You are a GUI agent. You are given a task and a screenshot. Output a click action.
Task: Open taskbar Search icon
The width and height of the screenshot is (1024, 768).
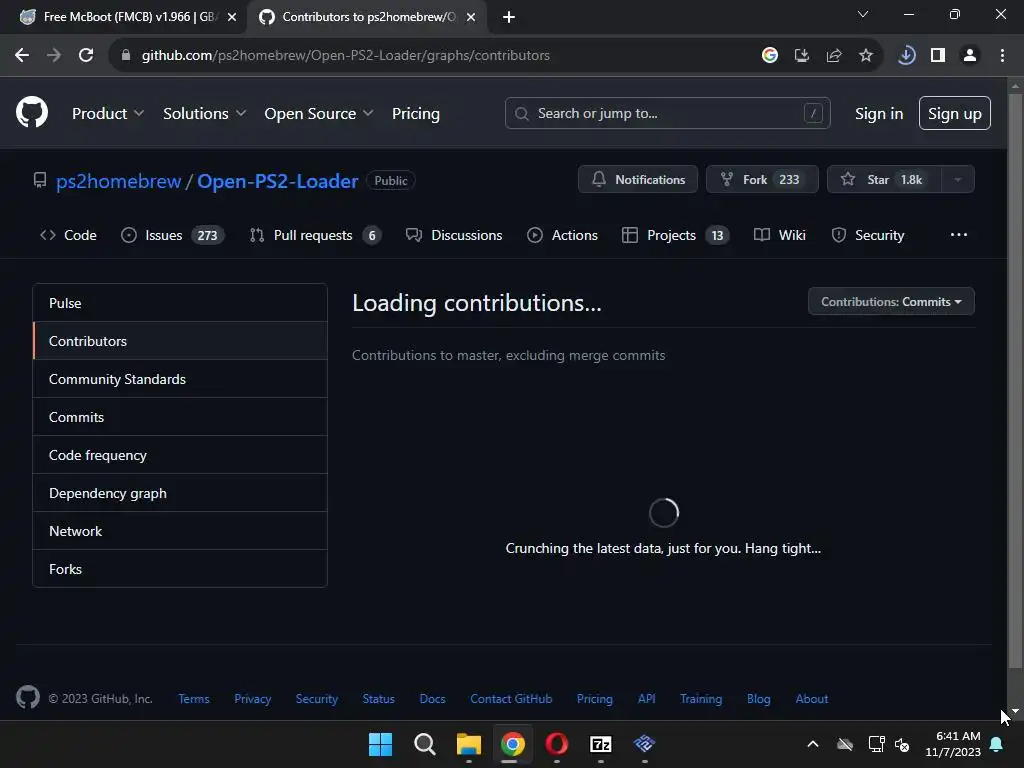[424, 744]
